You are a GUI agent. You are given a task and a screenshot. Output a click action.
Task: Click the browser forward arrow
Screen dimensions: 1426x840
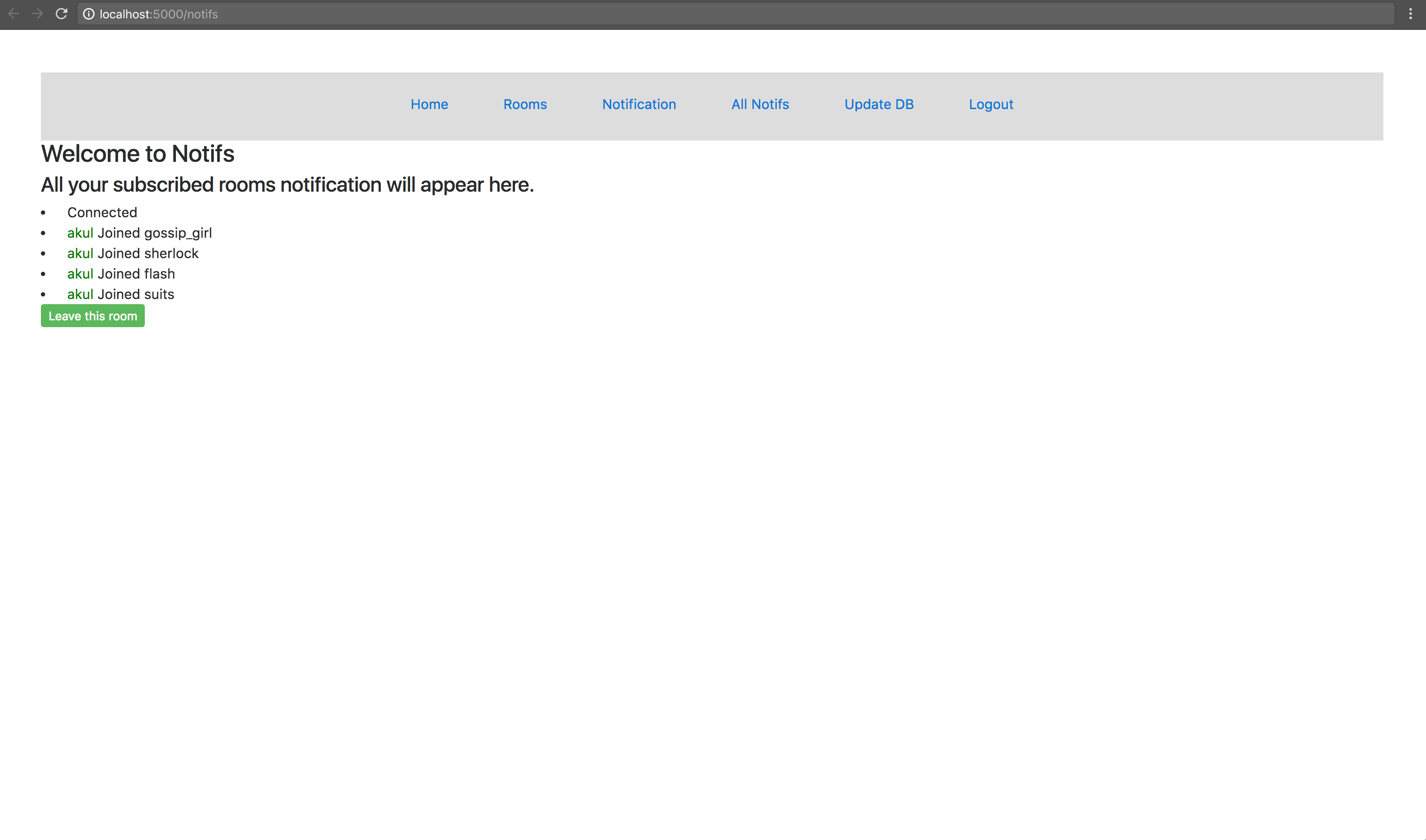click(37, 14)
